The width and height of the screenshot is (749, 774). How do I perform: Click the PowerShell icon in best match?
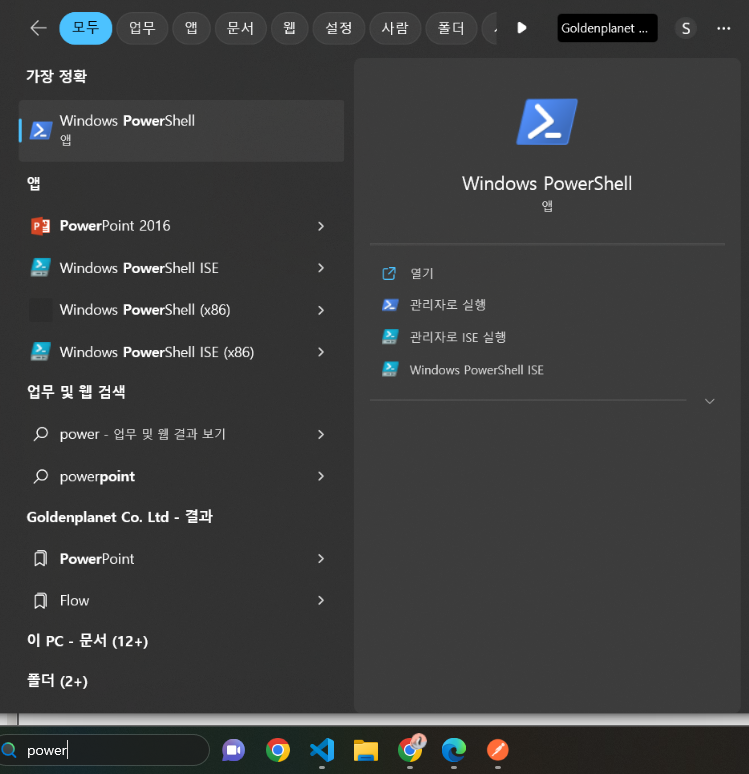pos(40,130)
